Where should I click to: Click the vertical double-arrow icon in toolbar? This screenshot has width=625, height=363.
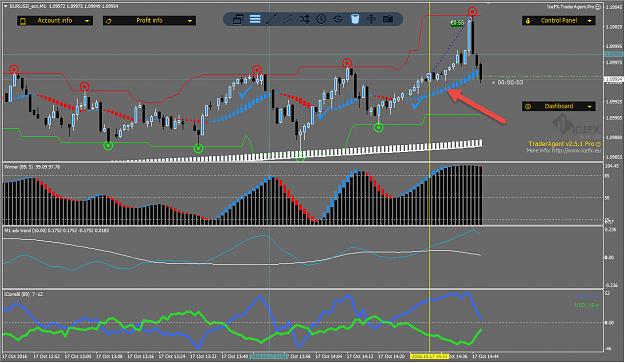pyautogui.click(x=371, y=19)
